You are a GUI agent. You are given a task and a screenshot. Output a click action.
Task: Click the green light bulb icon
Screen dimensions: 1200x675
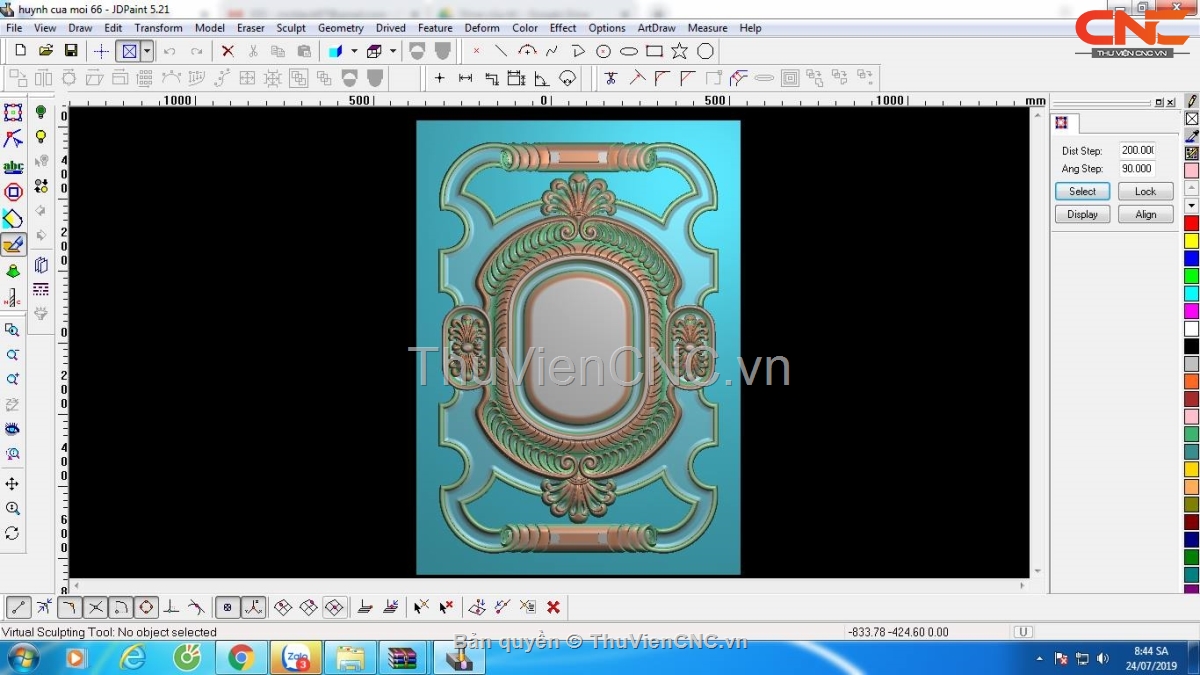(x=41, y=112)
